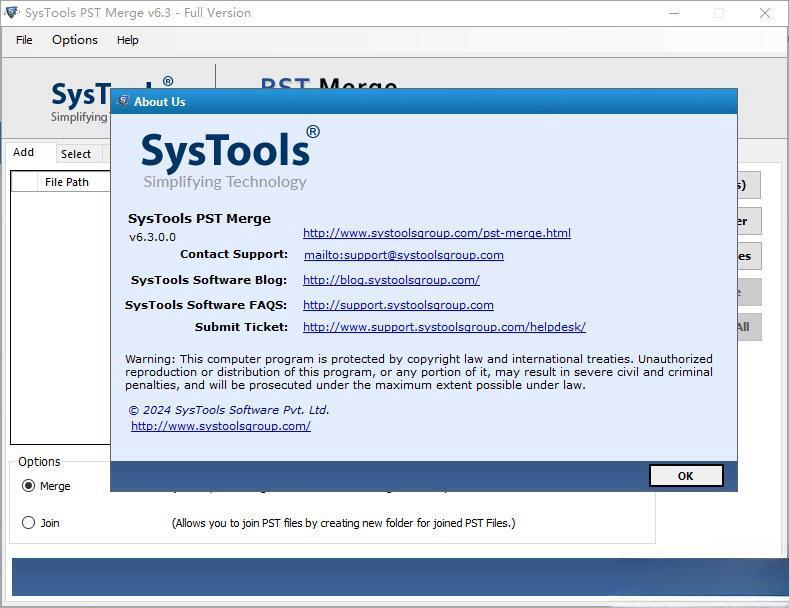Minimize the PST Merge window
Screen dimensions: 789x608
[x=674, y=13]
